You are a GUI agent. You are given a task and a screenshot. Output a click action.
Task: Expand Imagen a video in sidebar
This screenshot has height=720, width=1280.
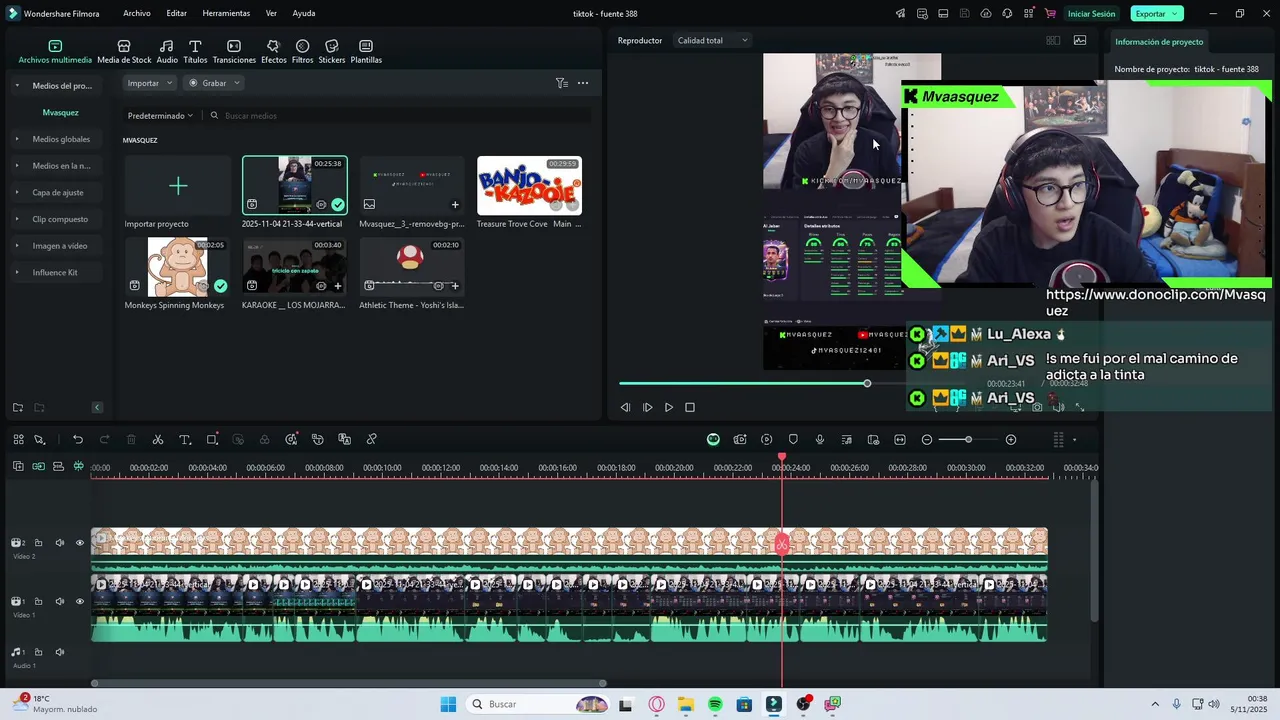[x=17, y=245]
